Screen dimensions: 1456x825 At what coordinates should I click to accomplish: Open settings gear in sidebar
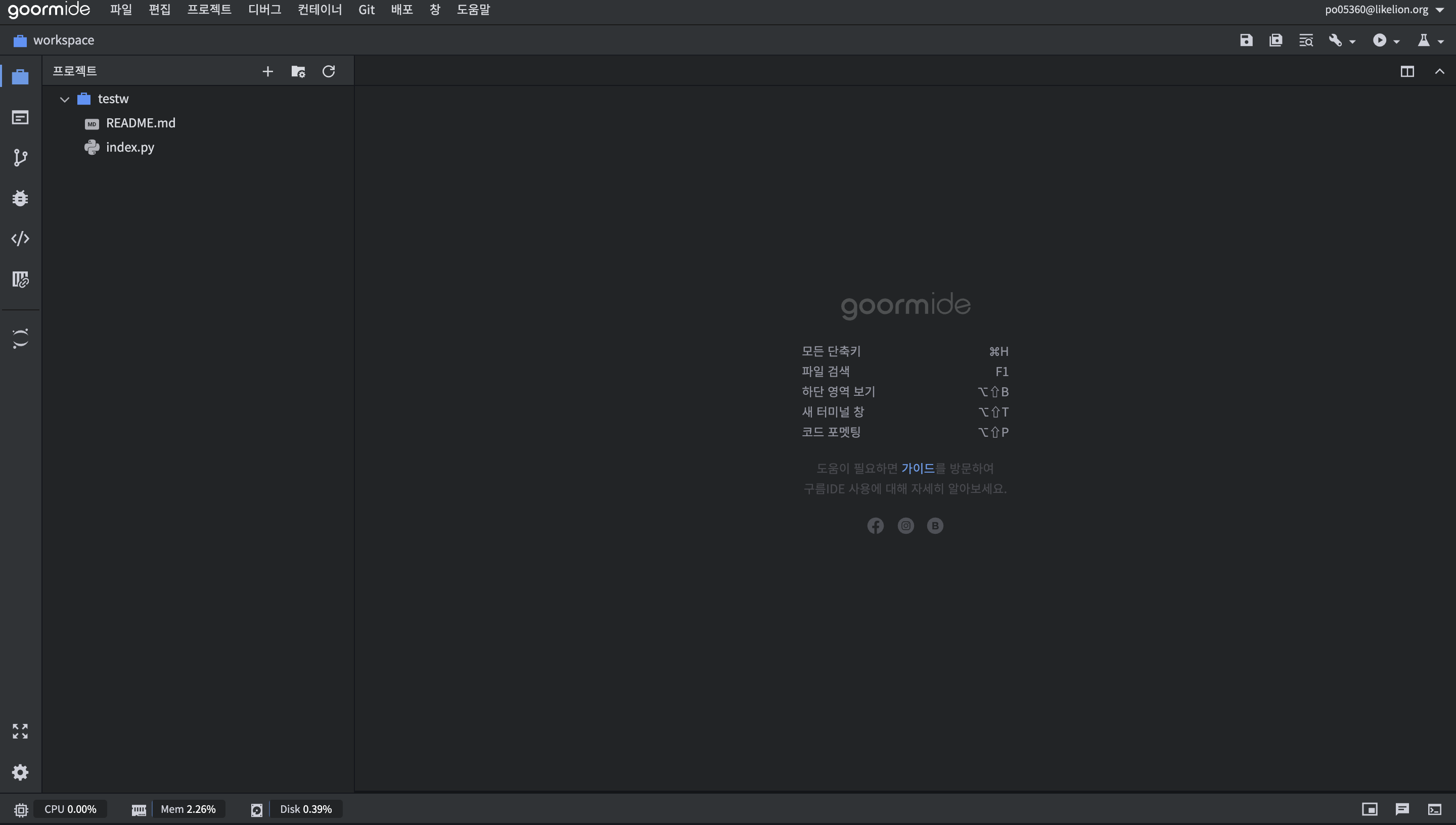pyautogui.click(x=20, y=772)
